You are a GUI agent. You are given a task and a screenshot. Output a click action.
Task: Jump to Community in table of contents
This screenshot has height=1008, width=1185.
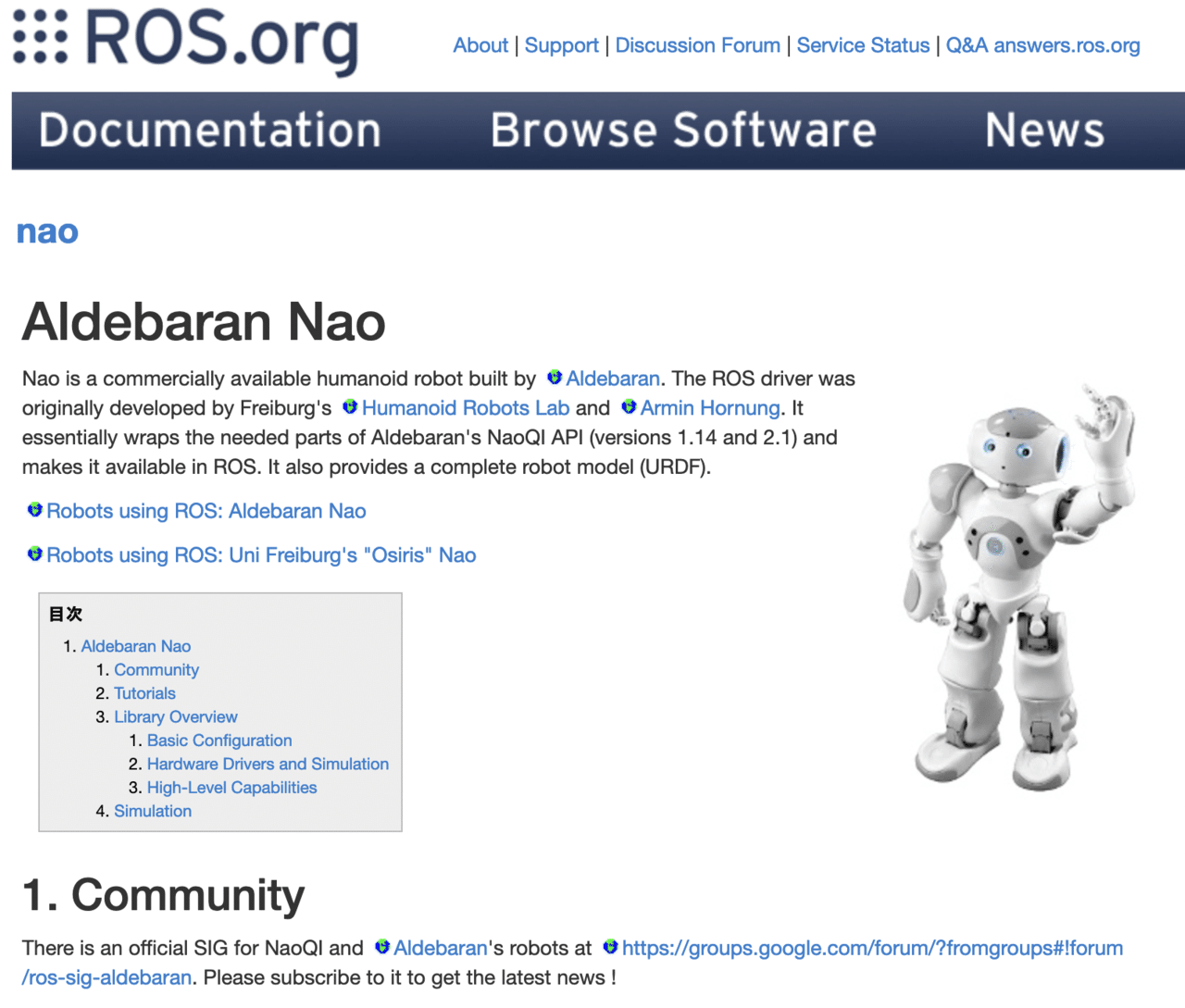(156, 669)
